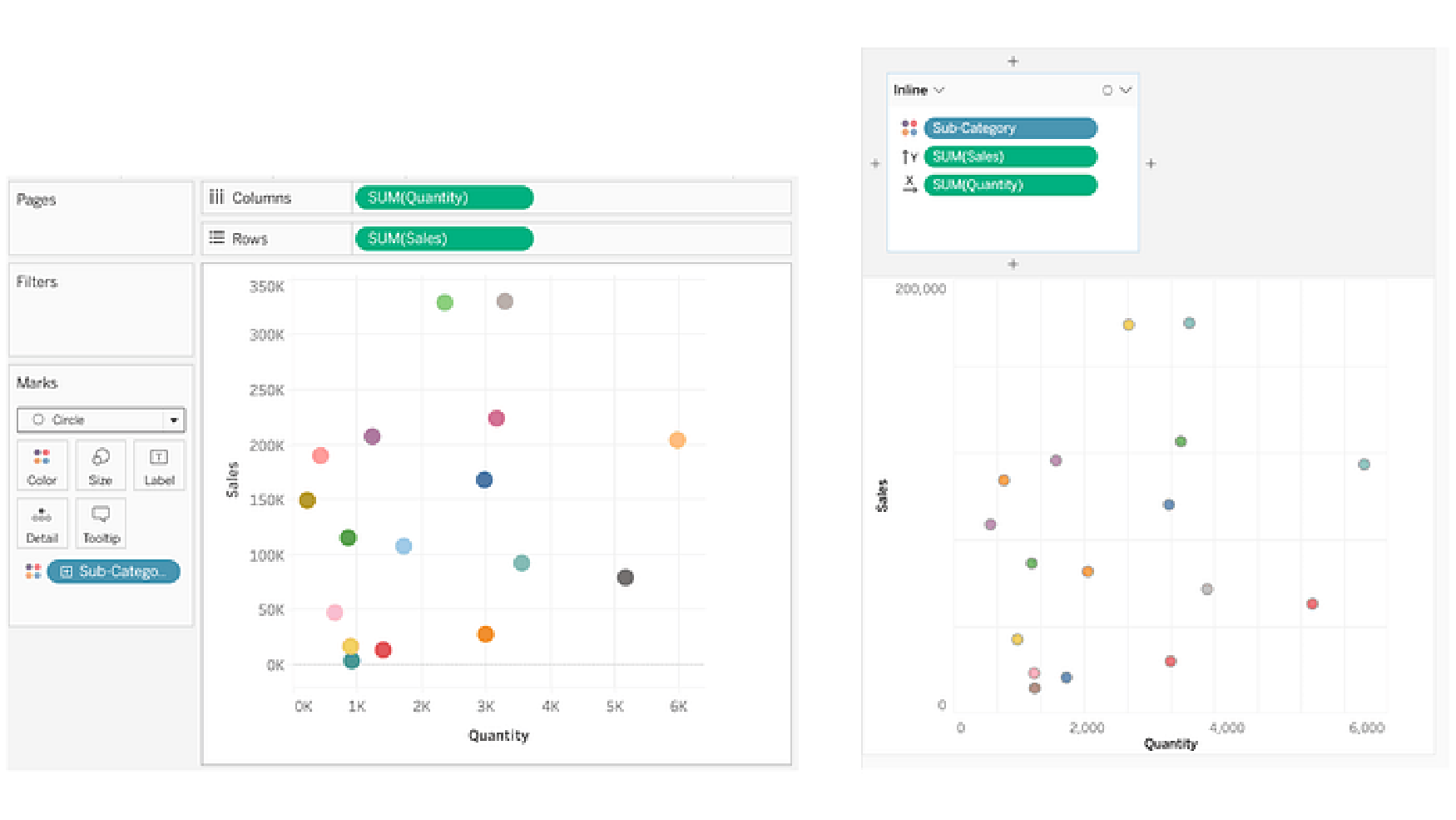Click the plus icon above the Inline card
1456x820 pixels.
(x=1013, y=62)
